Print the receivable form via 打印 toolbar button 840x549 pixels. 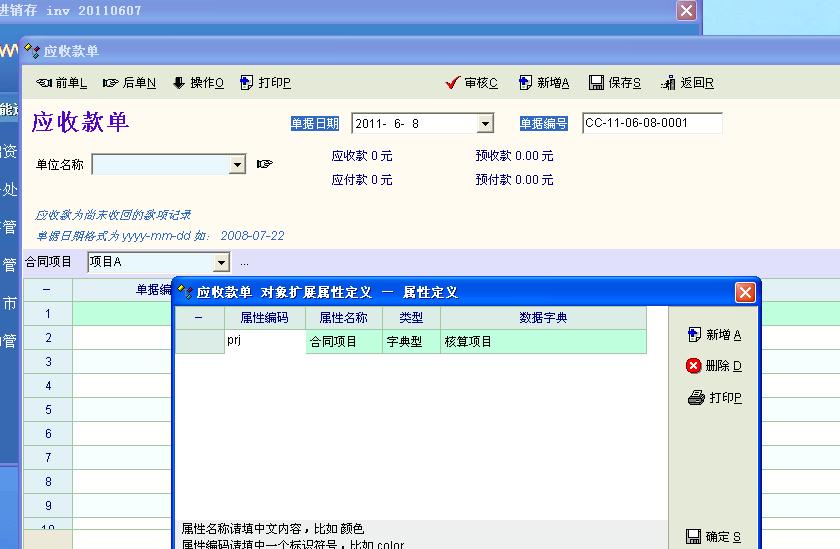265,83
